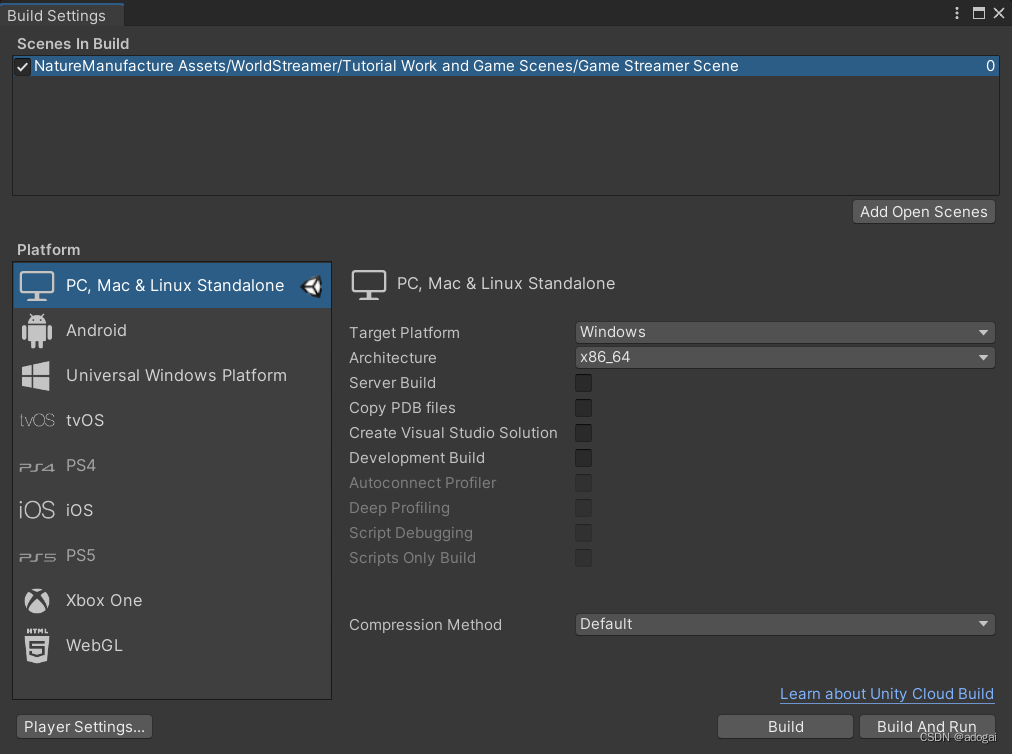Enable the Server Build checkbox

coord(583,383)
